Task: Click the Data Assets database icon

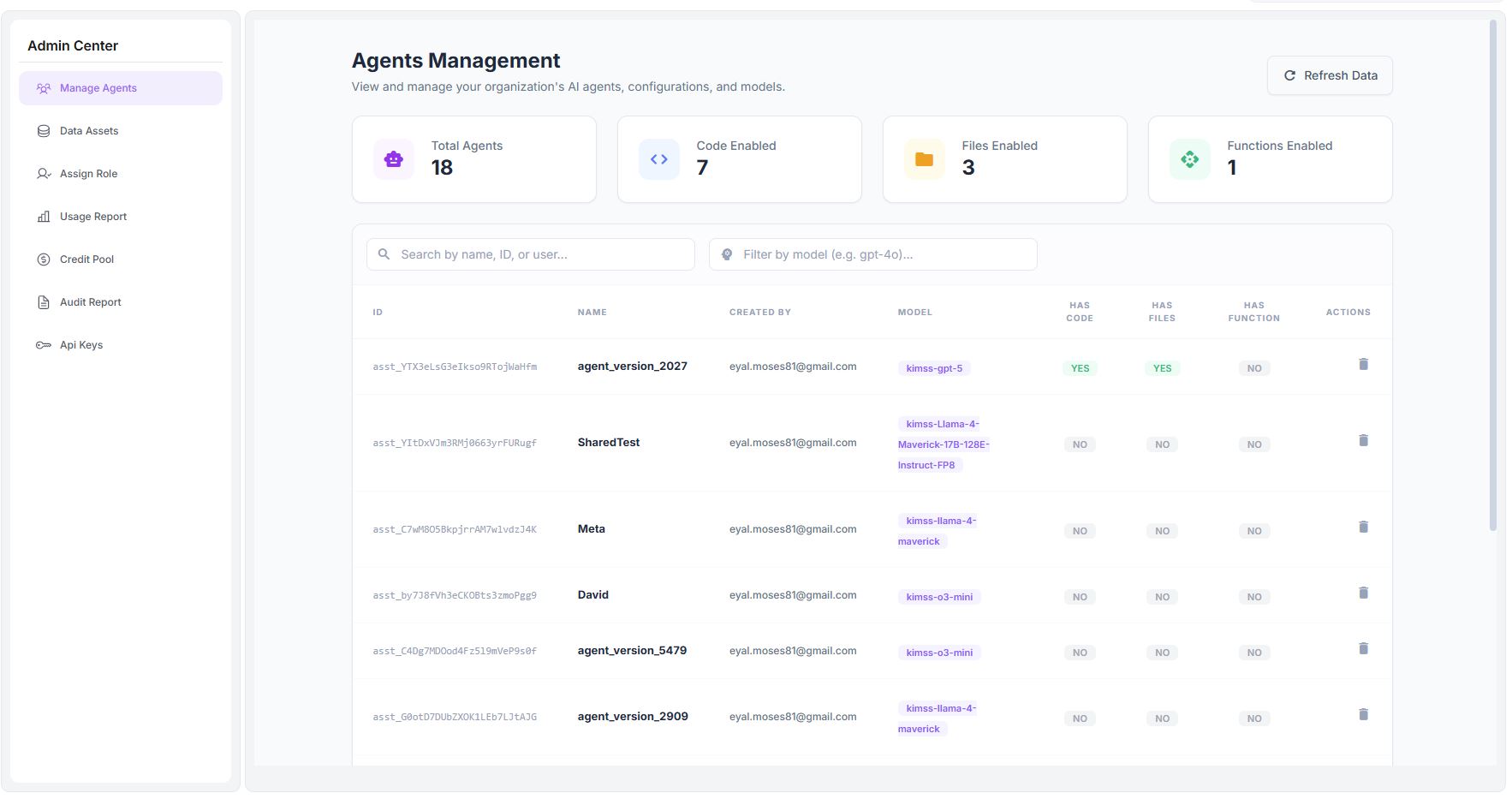Action: click(43, 130)
